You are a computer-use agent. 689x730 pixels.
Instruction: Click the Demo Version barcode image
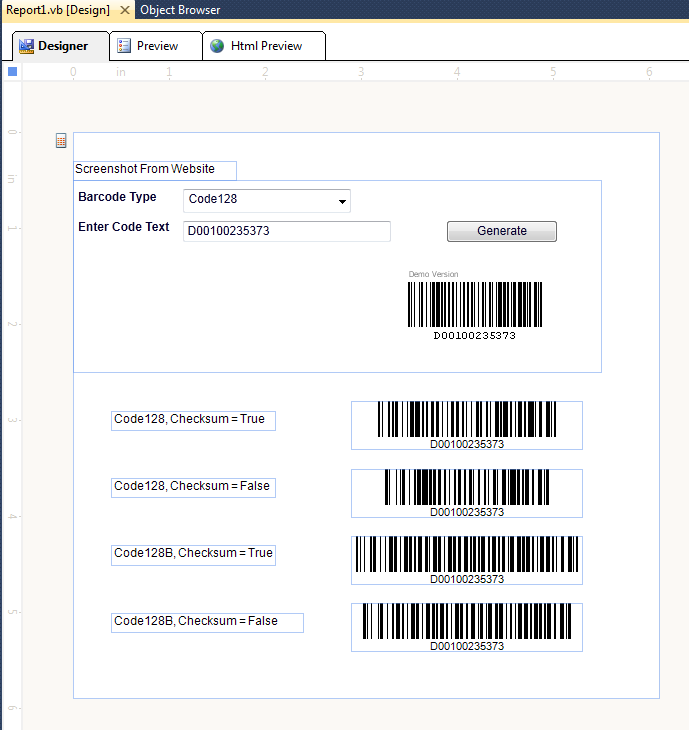pos(475,305)
